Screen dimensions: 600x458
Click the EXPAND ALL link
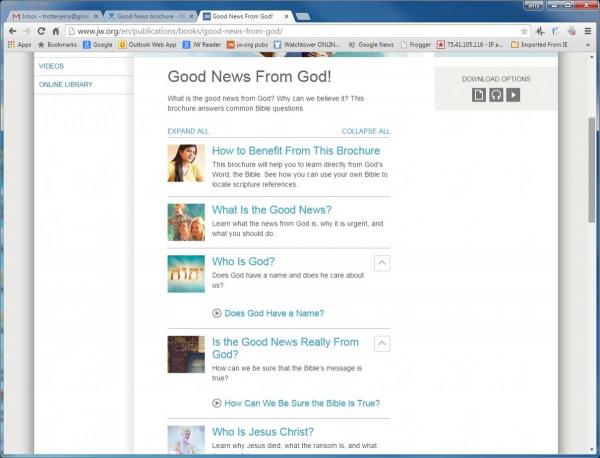(x=188, y=131)
